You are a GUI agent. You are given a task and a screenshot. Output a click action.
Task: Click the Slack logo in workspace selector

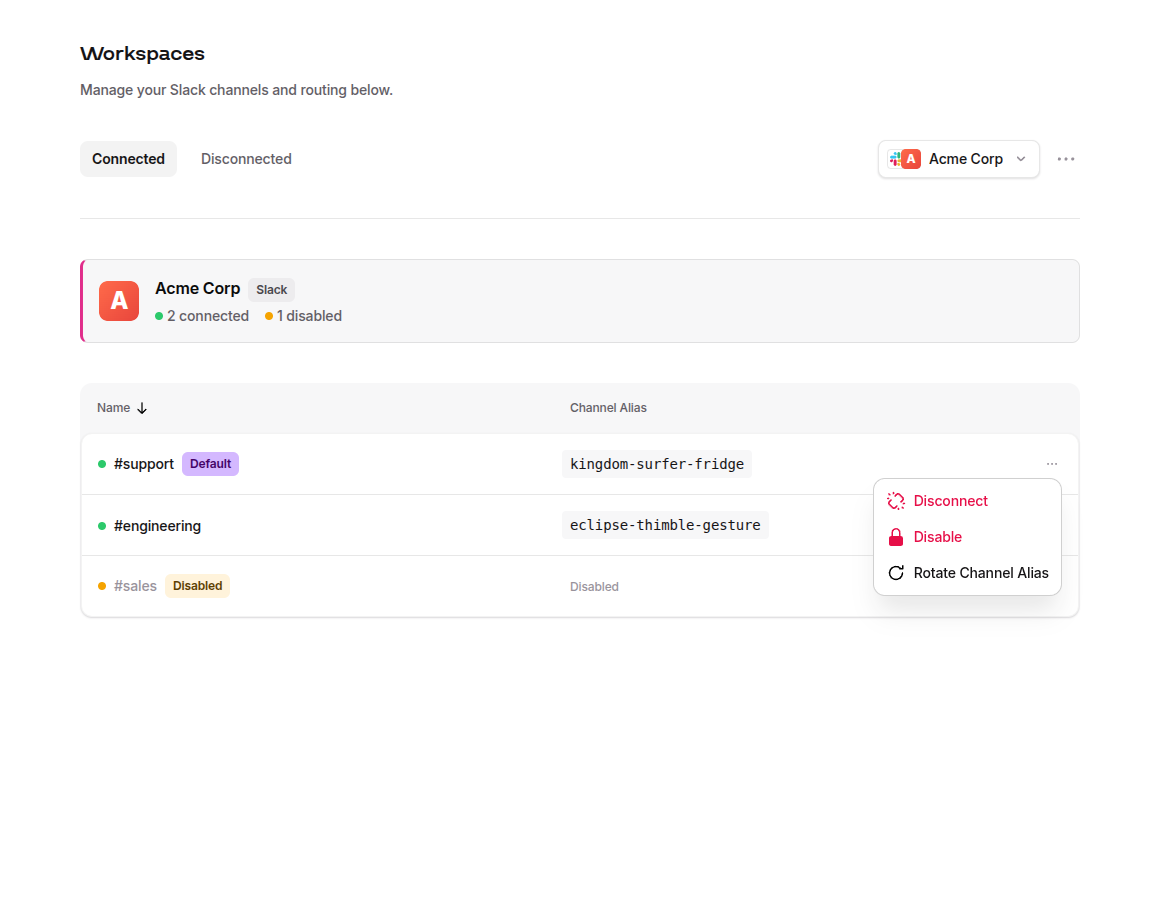point(895,159)
